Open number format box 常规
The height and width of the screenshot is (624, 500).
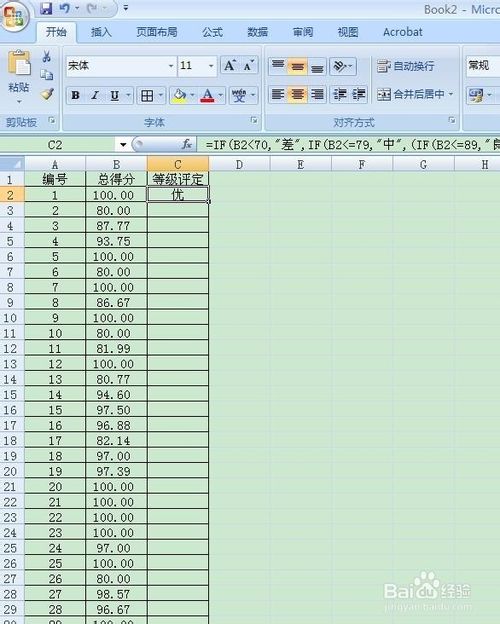coord(483,66)
